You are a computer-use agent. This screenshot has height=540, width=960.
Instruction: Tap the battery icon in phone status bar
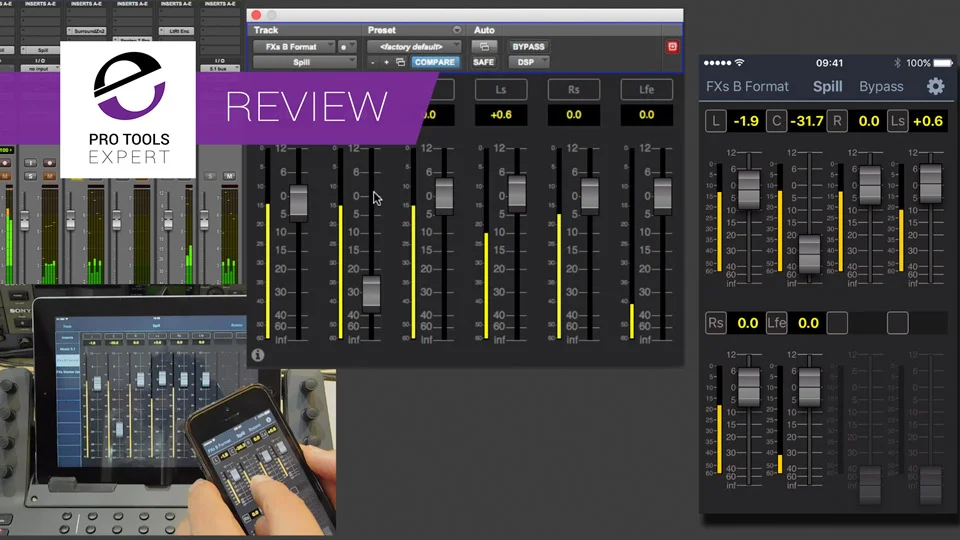point(943,62)
